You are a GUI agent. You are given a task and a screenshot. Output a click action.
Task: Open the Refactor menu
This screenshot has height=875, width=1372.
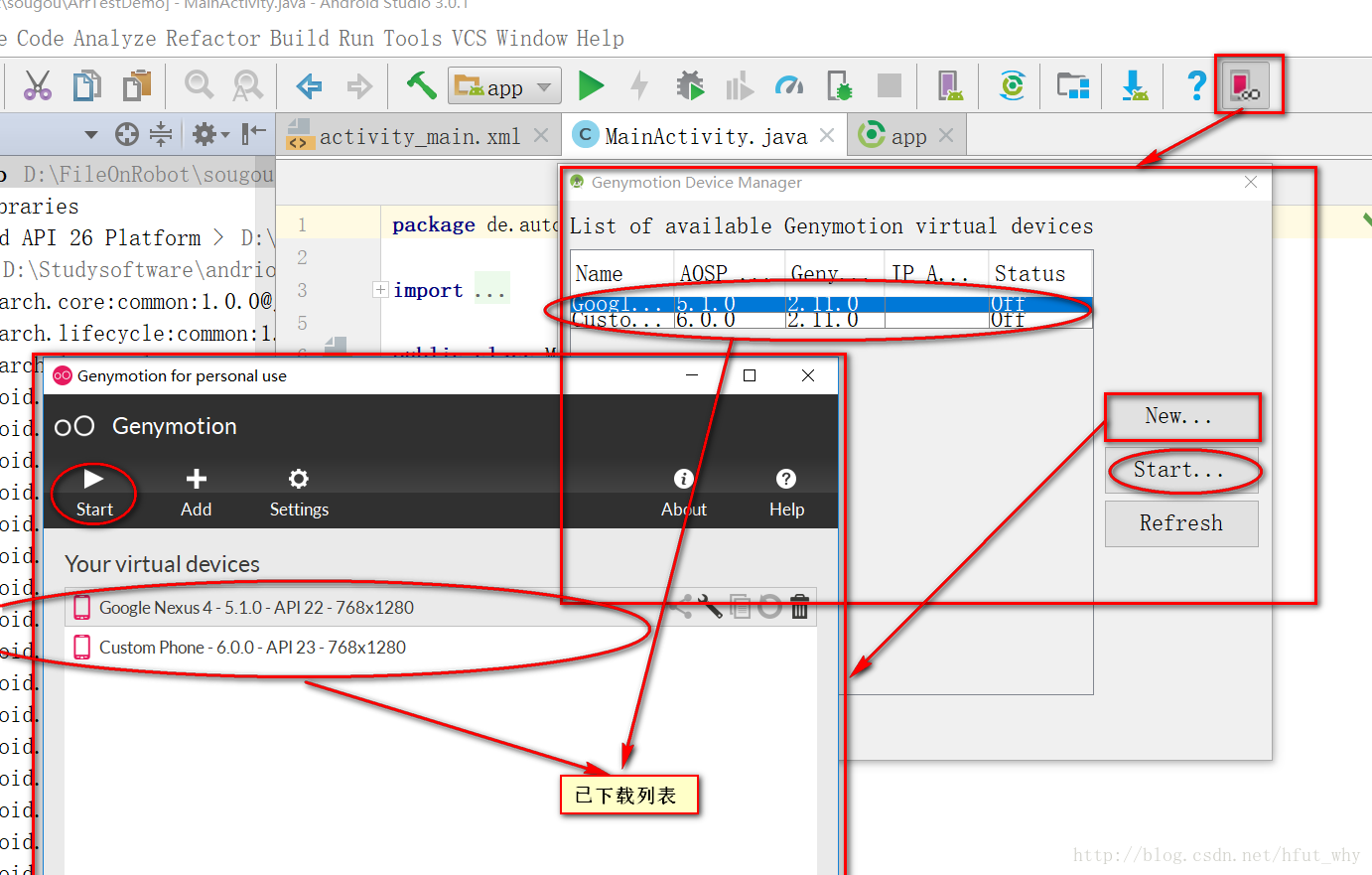[x=213, y=39]
